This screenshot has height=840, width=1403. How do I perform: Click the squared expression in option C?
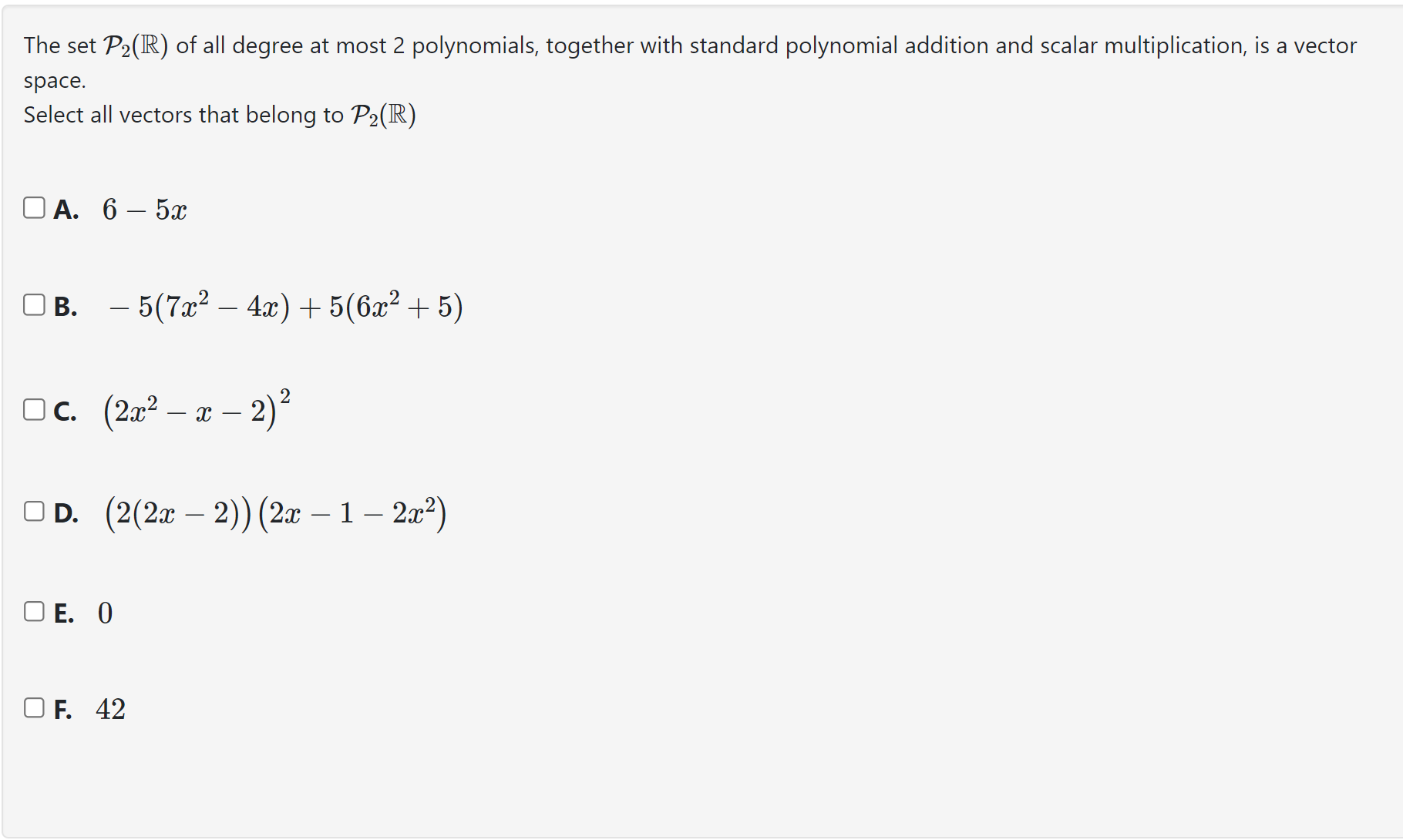pos(195,410)
